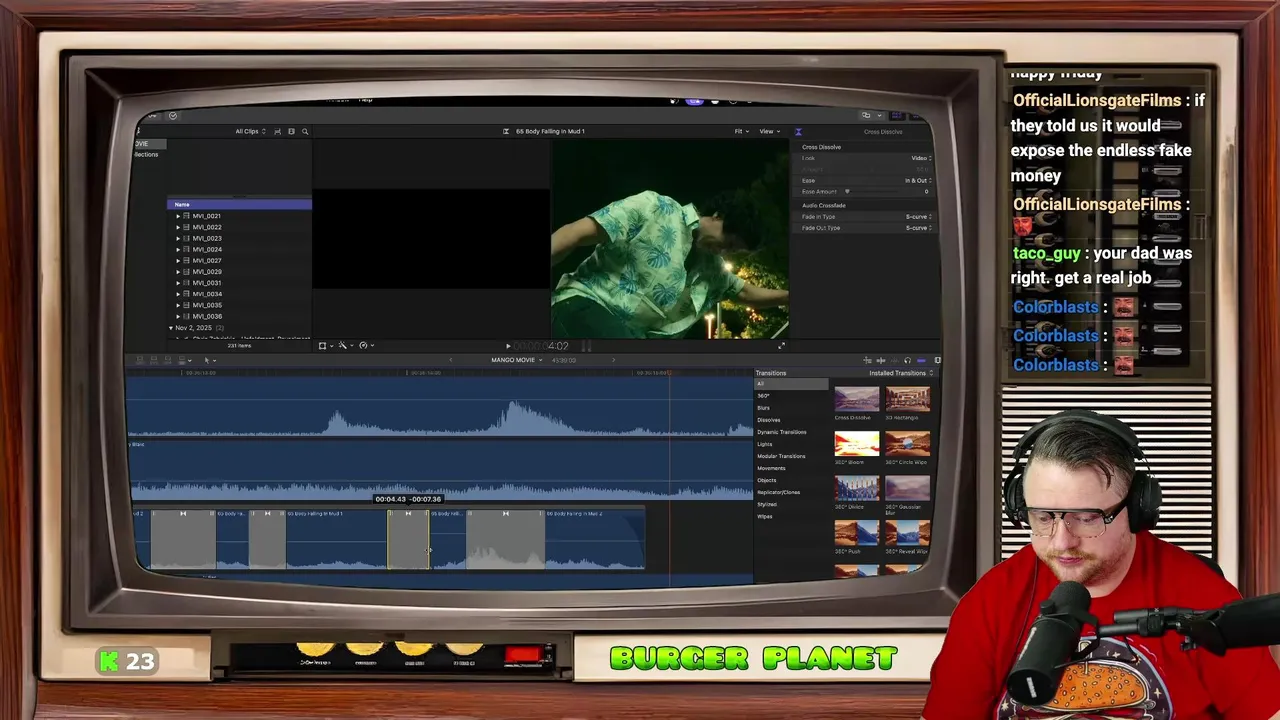Select the Dynamic Transitions category
The image size is (1280, 720).
(781, 432)
